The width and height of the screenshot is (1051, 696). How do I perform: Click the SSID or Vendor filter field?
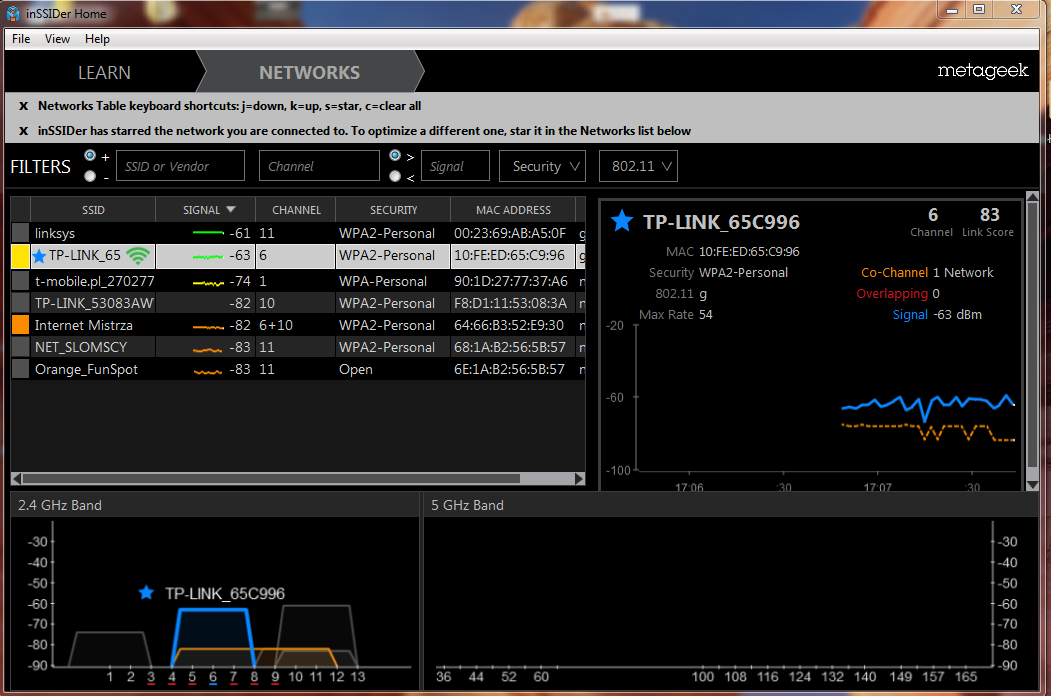[x=180, y=167]
